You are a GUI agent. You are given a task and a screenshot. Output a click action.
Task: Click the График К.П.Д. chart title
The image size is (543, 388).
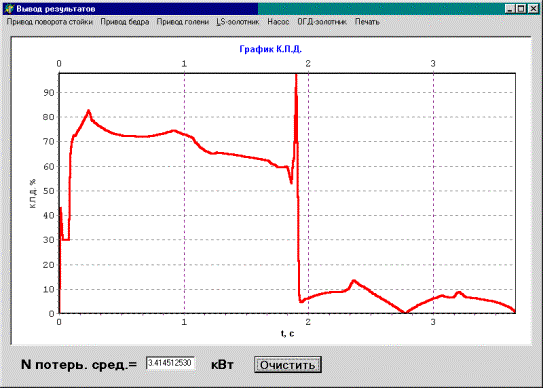click(x=270, y=49)
